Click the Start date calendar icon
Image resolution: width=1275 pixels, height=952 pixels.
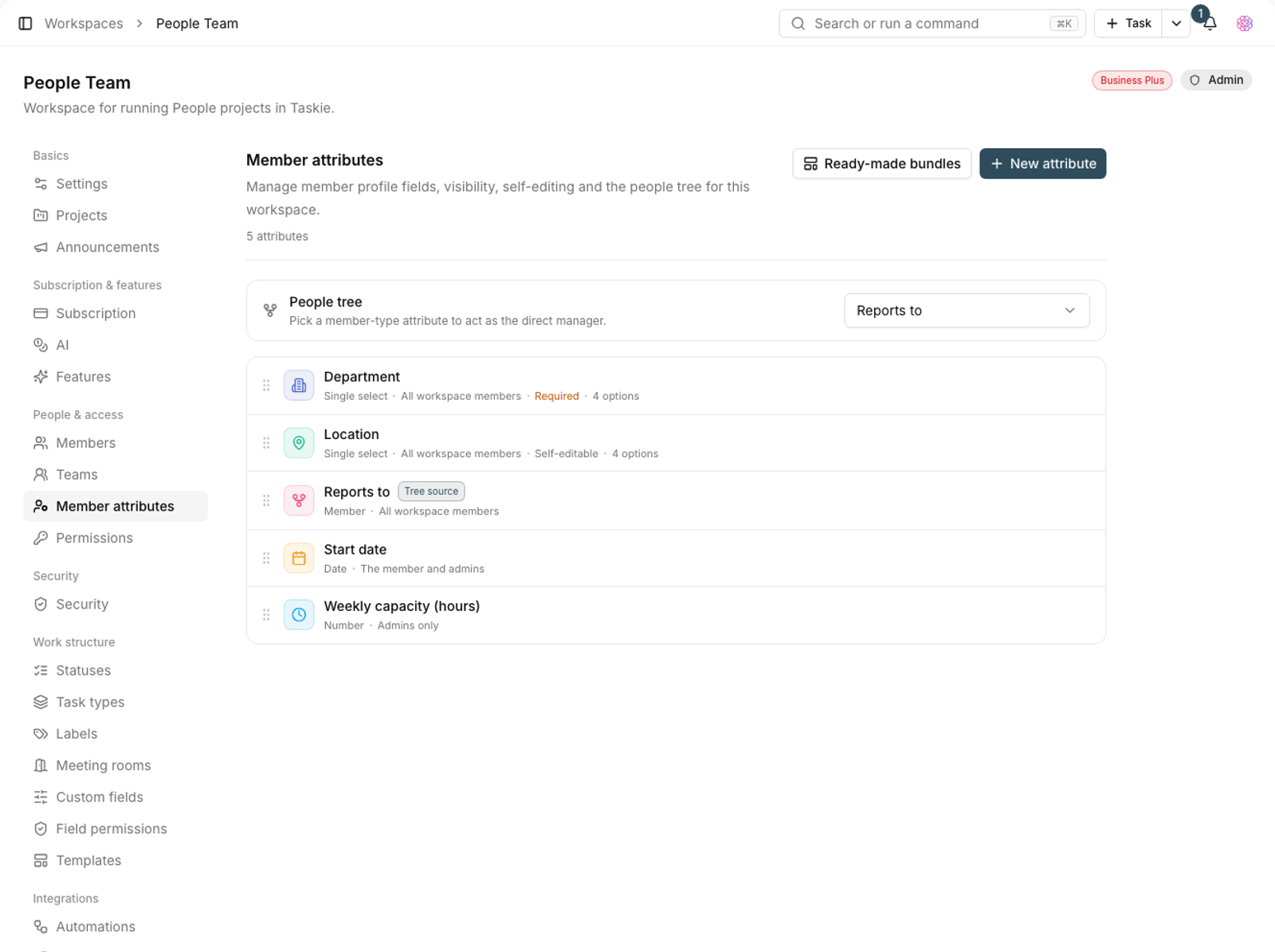(299, 558)
